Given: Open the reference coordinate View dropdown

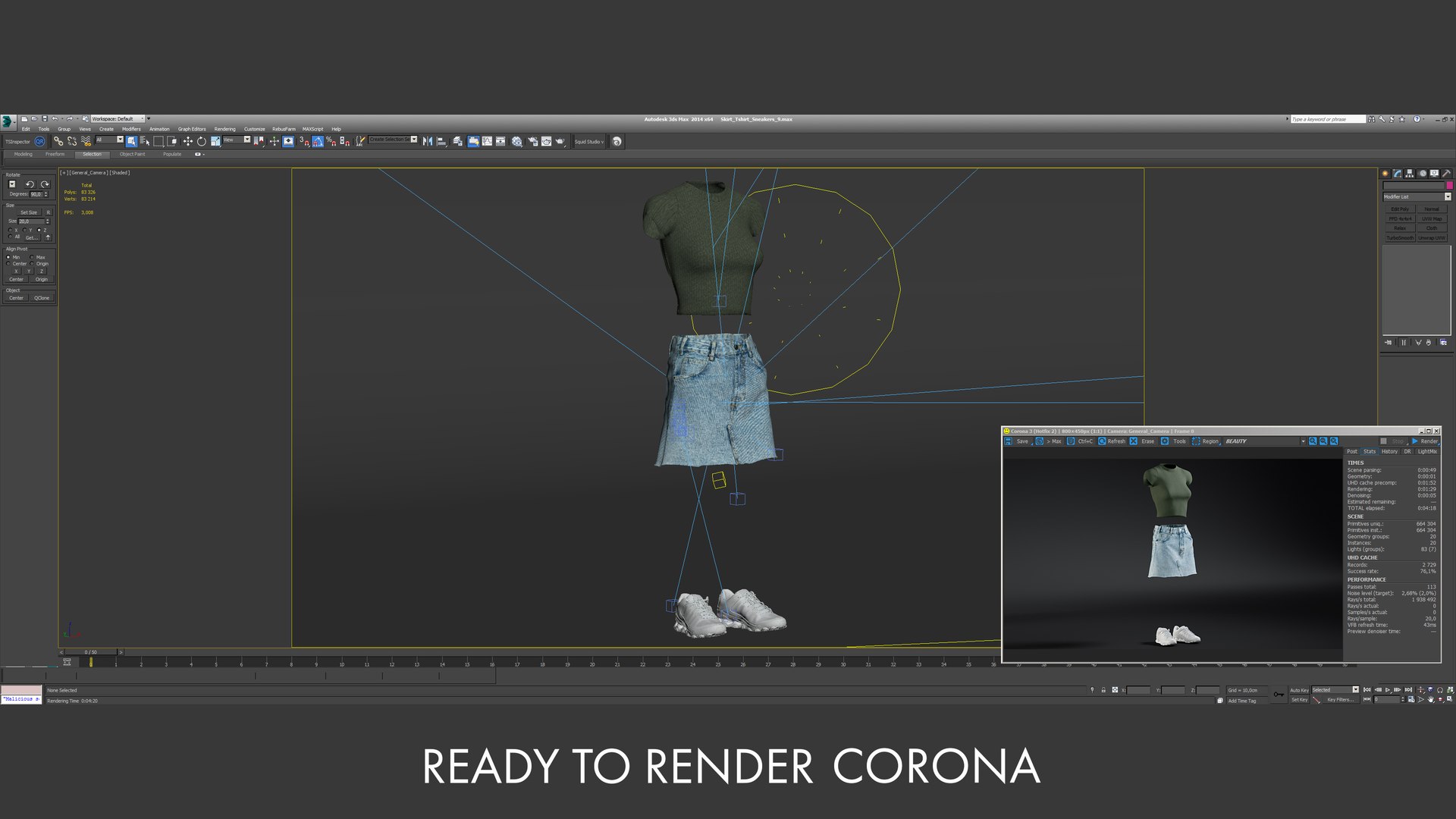Looking at the screenshot, I should [x=237, y=140].
